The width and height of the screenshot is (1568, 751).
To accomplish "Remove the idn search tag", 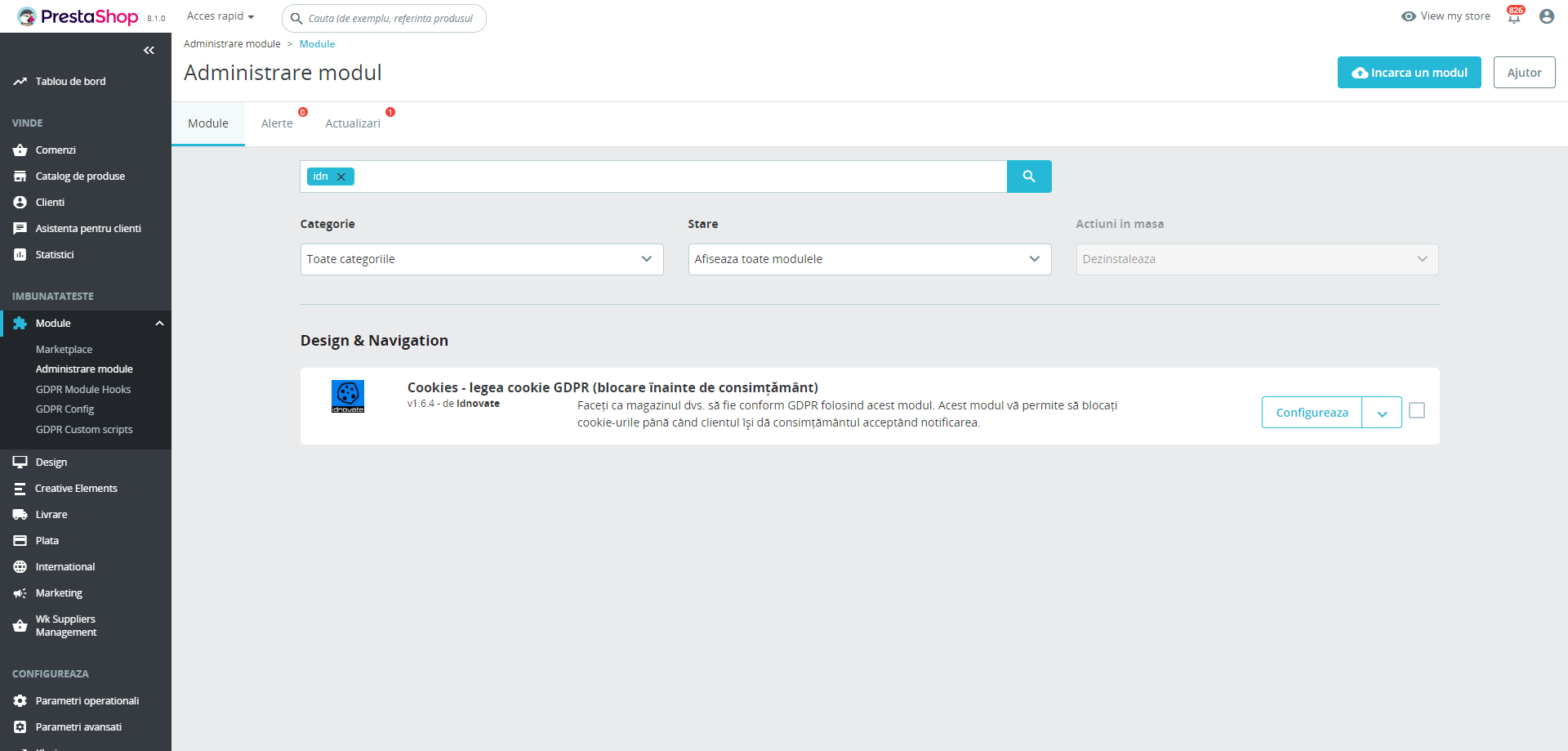I will coord(341,177).
